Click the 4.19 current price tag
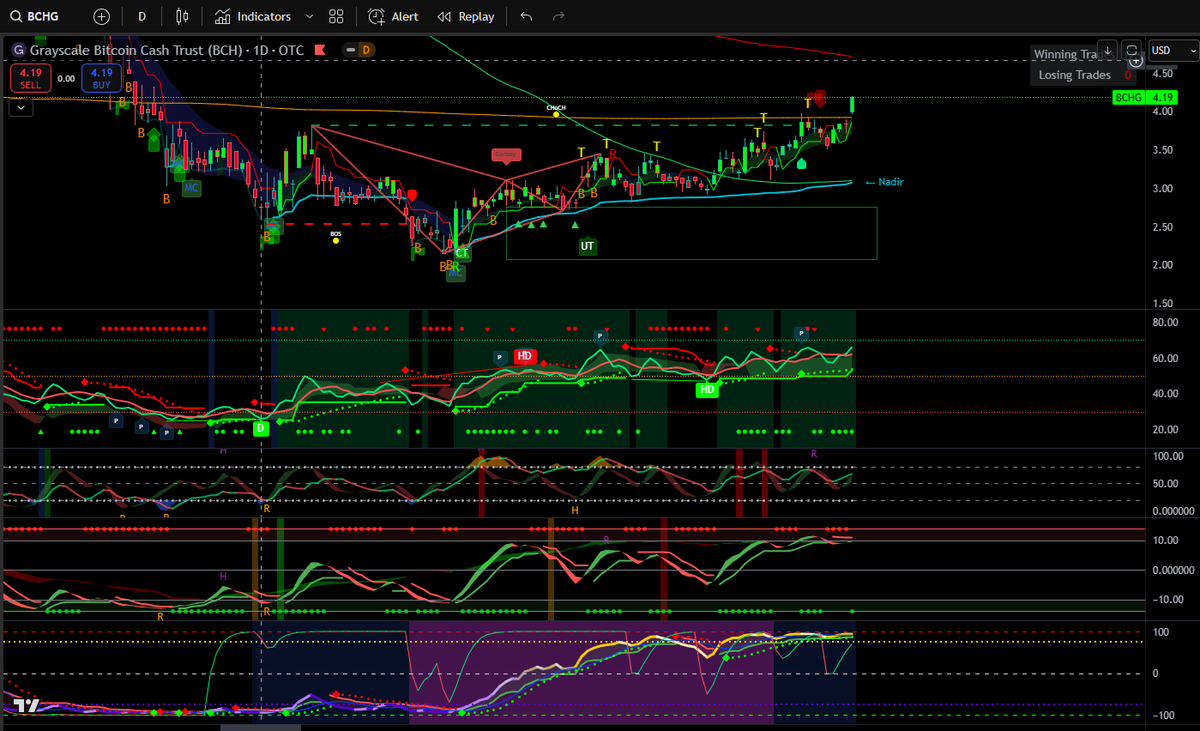The image size is (1200, 731). click(1161, 97)
